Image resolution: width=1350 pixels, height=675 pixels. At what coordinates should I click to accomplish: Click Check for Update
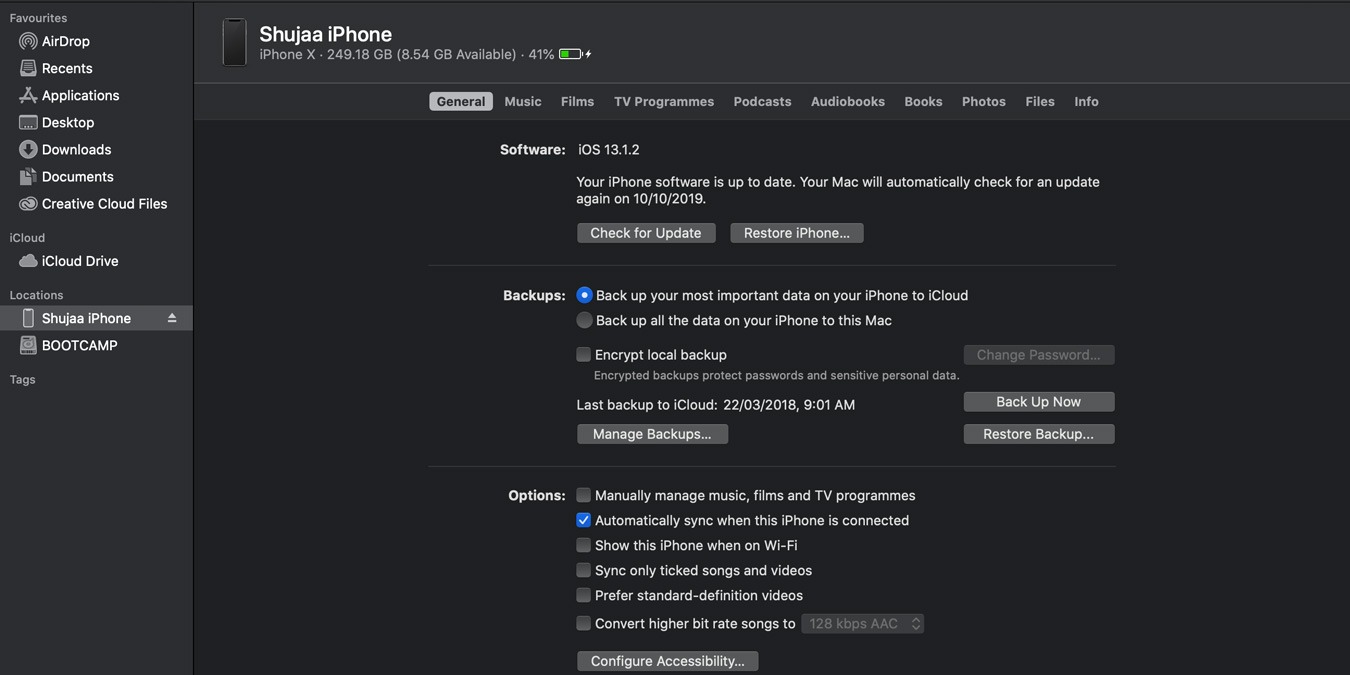point(645,232)
